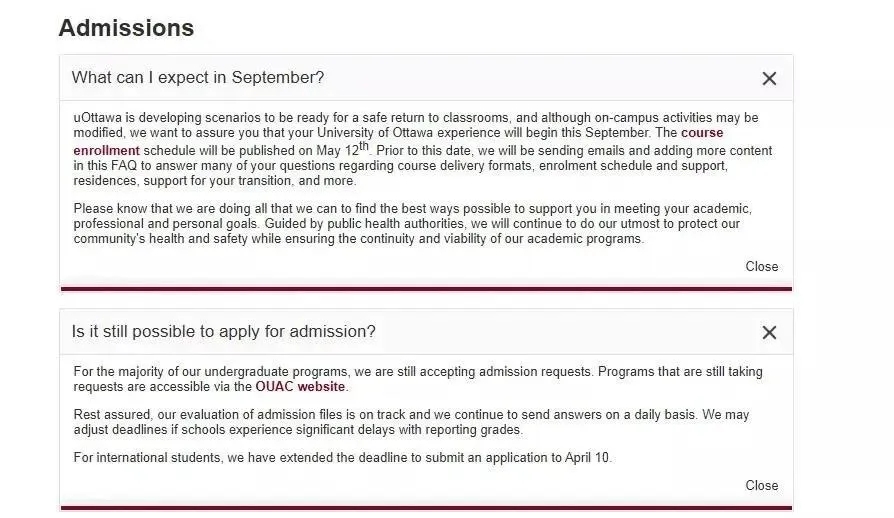
Task: Open the 'OUAC website' link
Action: pos(300,386)
